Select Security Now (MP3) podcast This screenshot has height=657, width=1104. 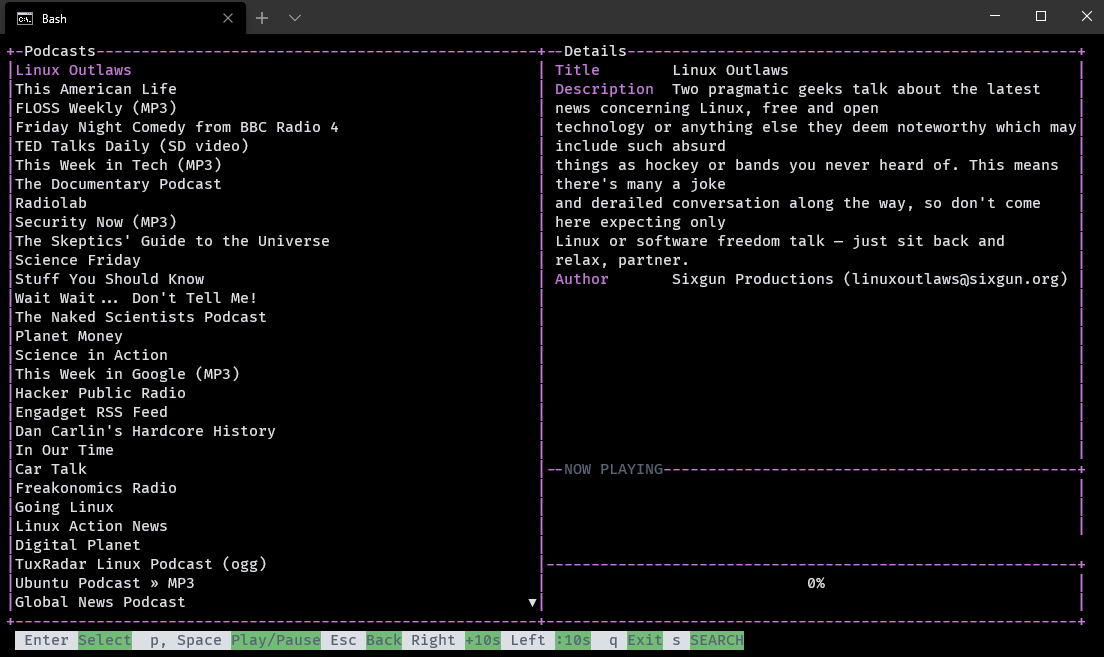[96, 222]
